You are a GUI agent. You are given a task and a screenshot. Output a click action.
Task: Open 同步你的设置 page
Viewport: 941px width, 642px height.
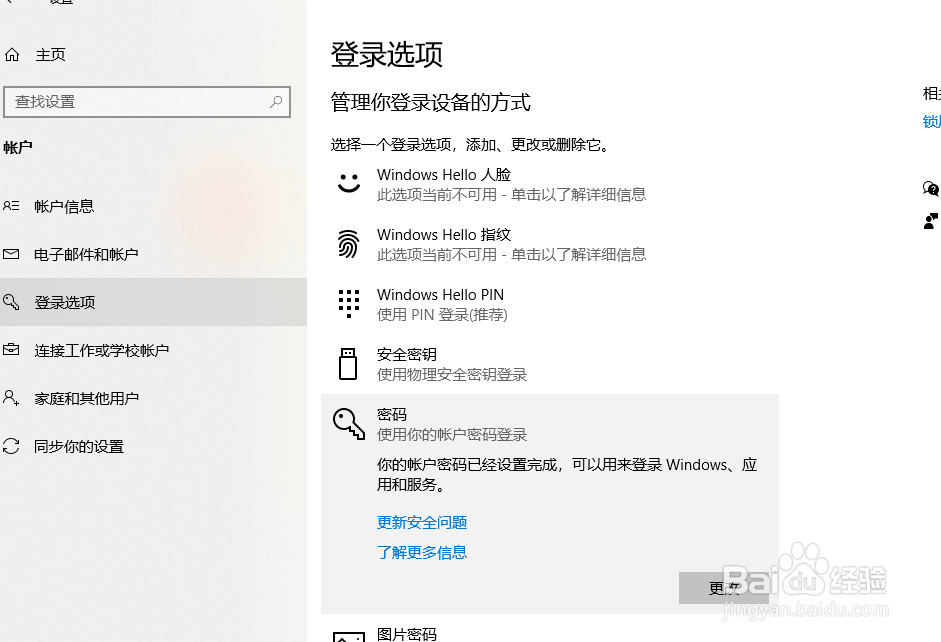click(x=79, y=446)
